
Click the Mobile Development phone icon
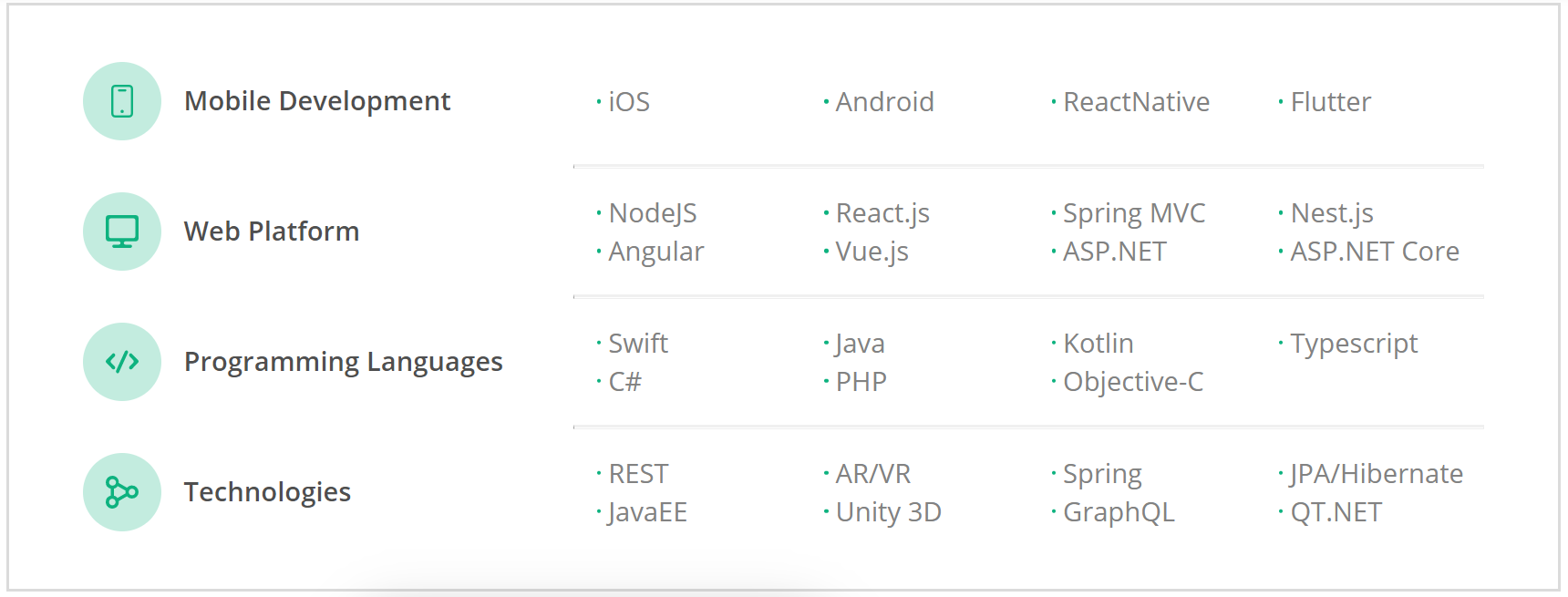click(x=122, y=101)
